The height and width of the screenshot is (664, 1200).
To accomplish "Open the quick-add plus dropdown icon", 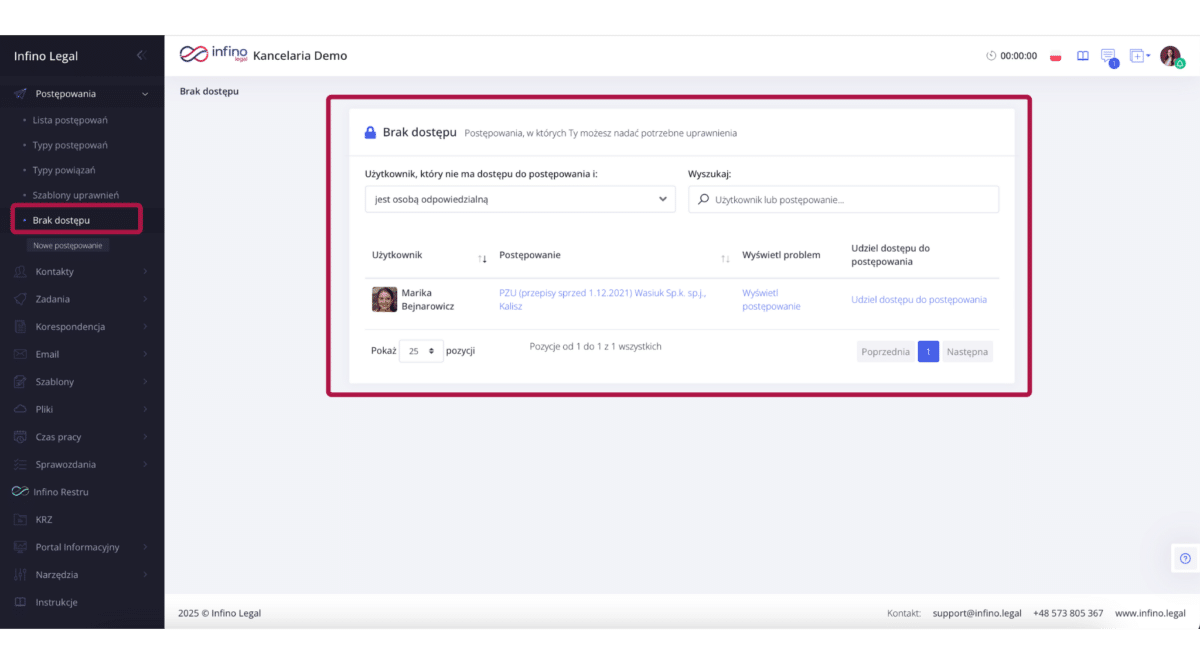I will (1140, 56).
